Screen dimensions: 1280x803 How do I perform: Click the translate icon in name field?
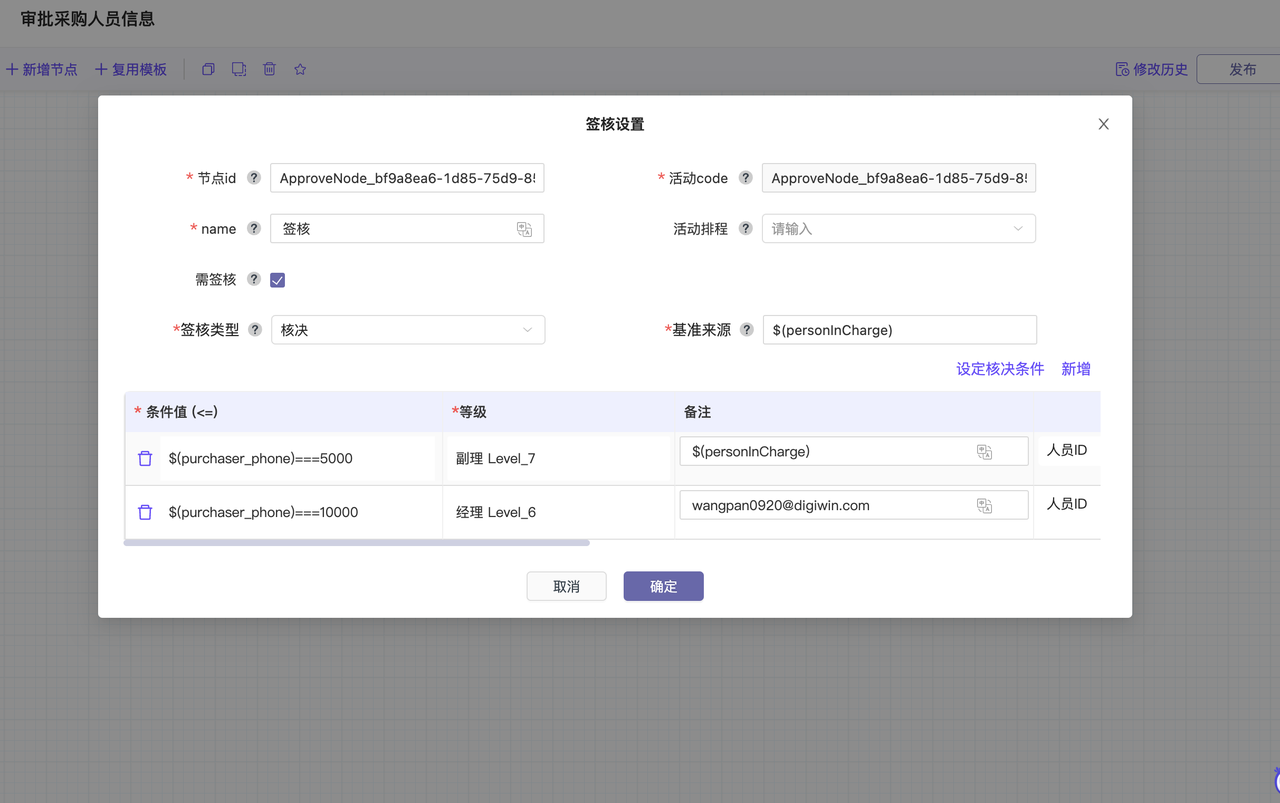524,229
